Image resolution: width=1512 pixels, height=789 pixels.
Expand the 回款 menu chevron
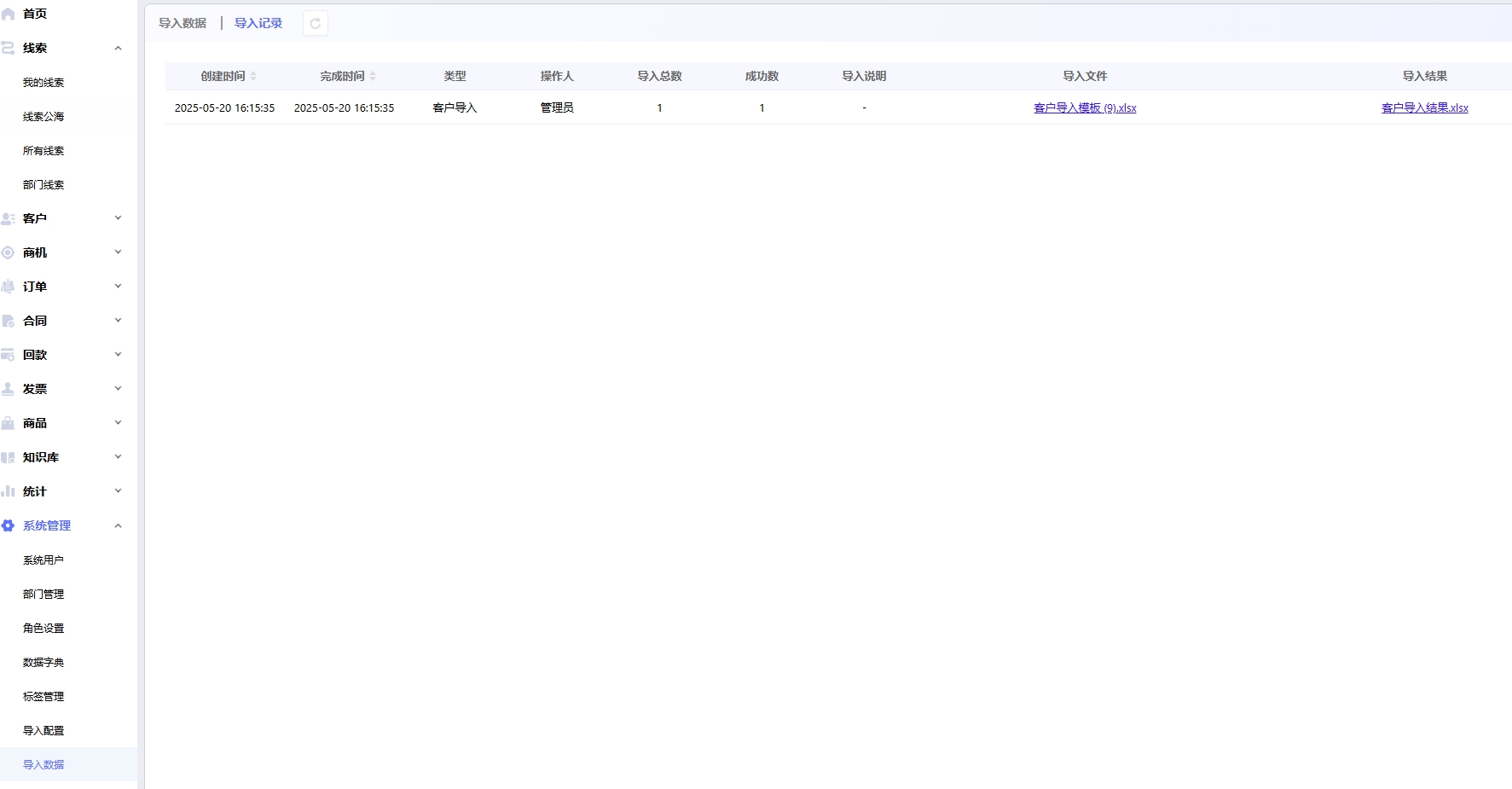coord(118,355)
